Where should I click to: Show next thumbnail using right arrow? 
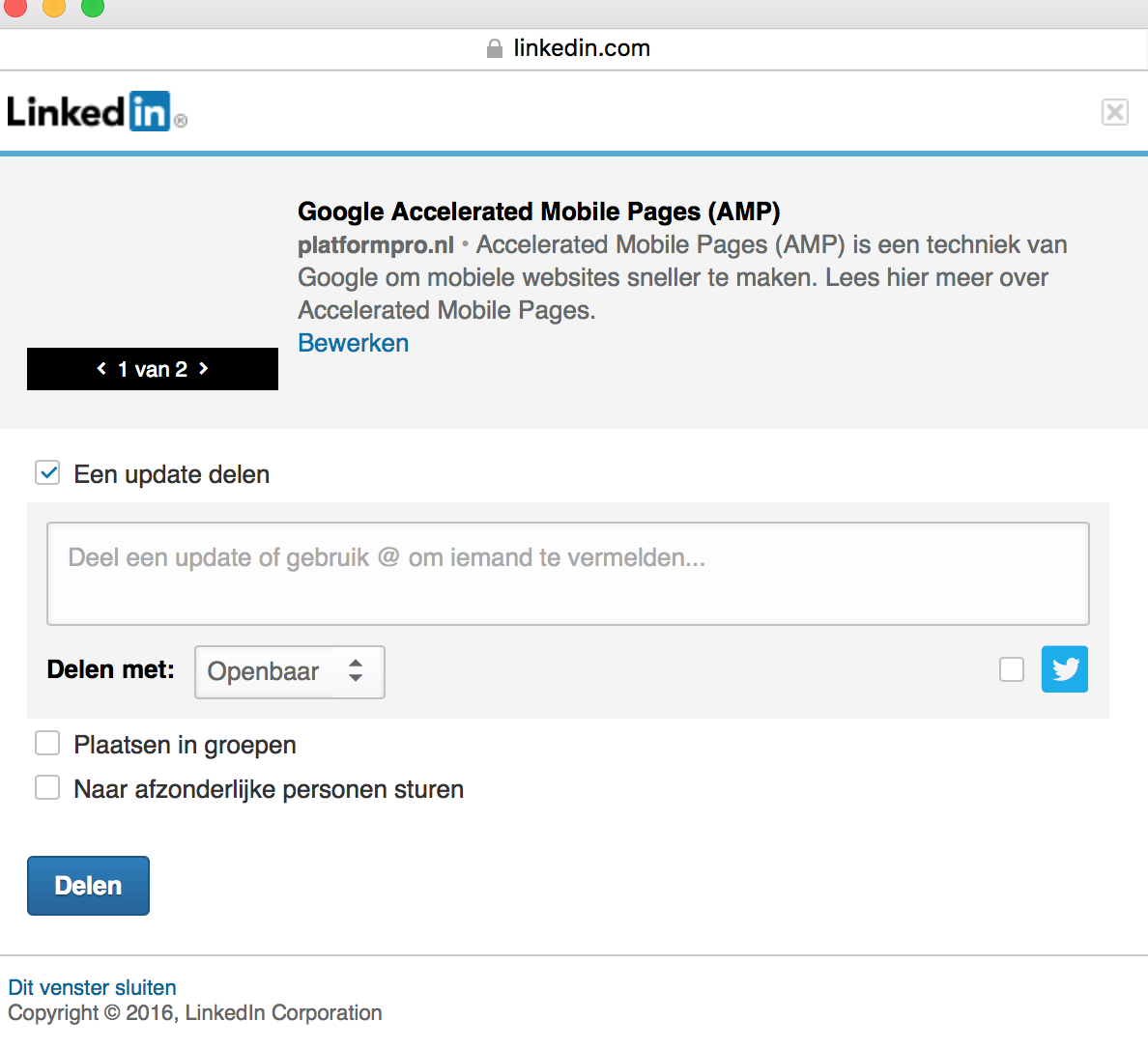click(204, 368)
